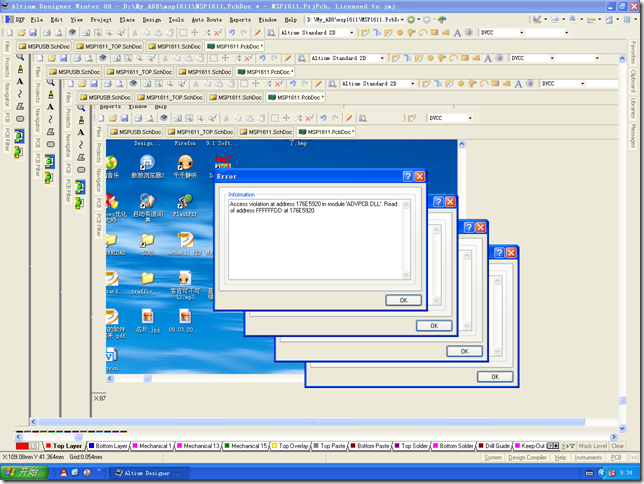Switch to the Bottom Layer tab
Viewport: 644px width, 484px height.
[x=108, y=446]
